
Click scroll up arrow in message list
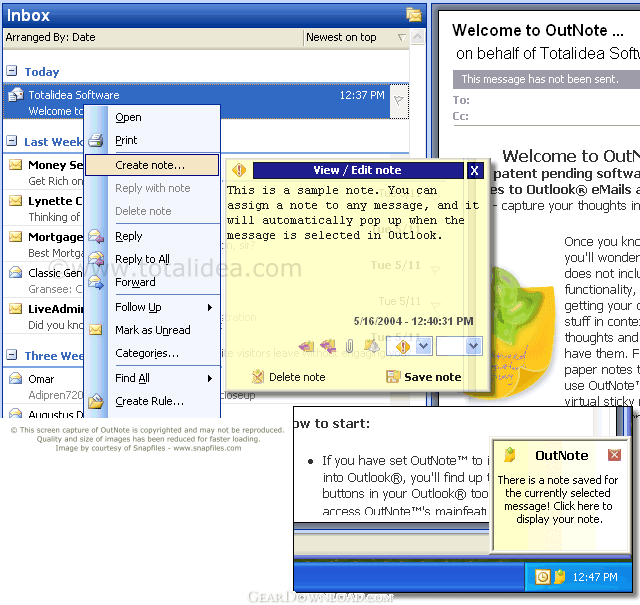(x=417, y=37)
